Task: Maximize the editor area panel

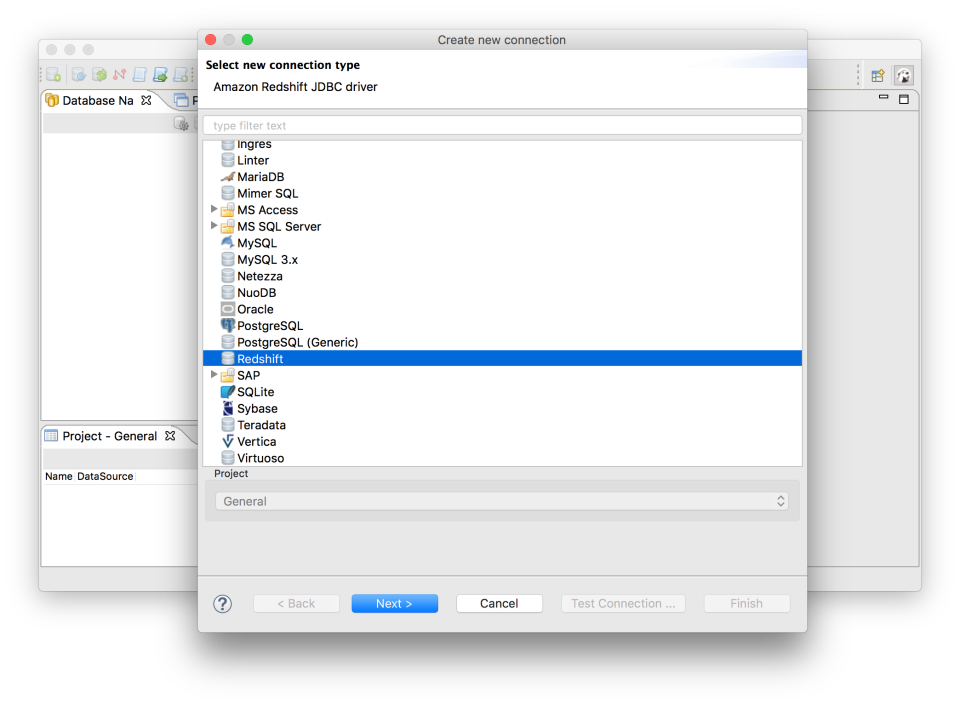Action: [904, 99]
